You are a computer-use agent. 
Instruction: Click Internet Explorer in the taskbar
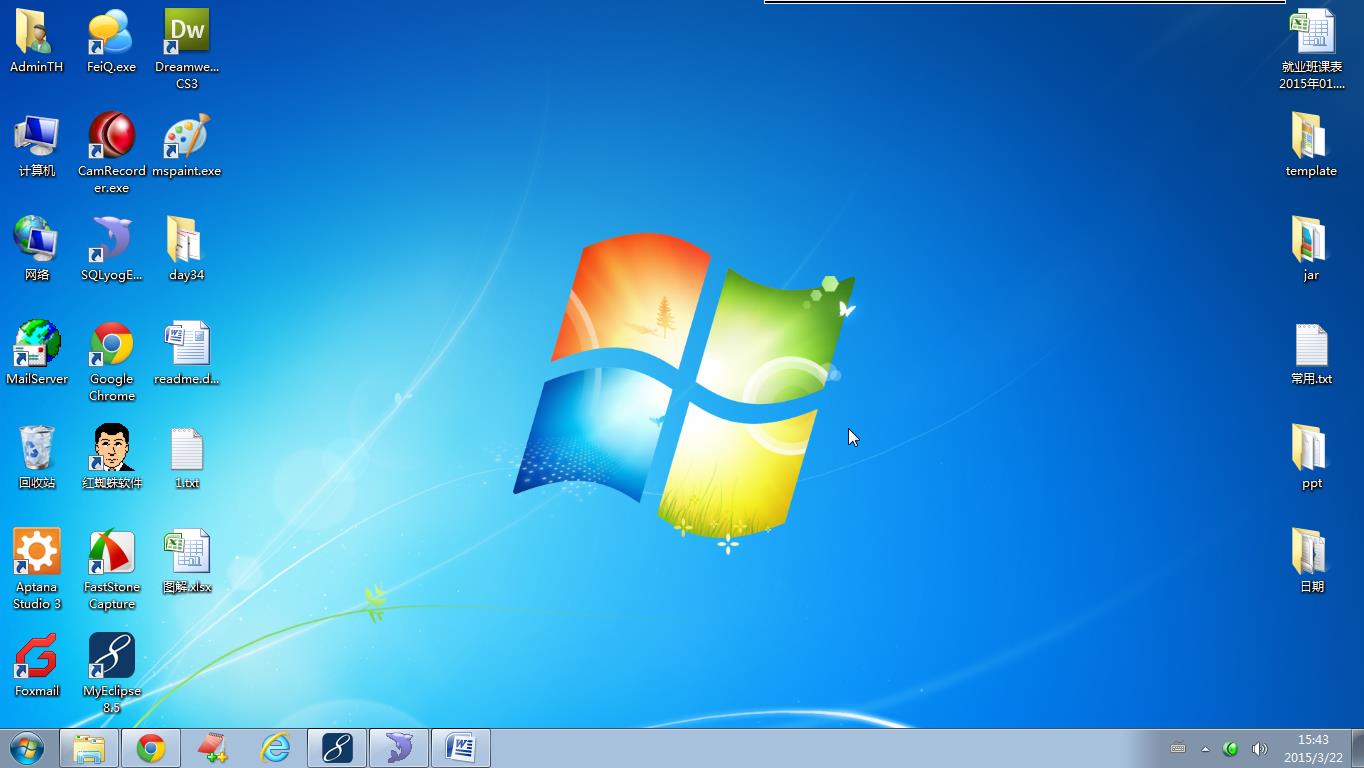pos(275,748)
